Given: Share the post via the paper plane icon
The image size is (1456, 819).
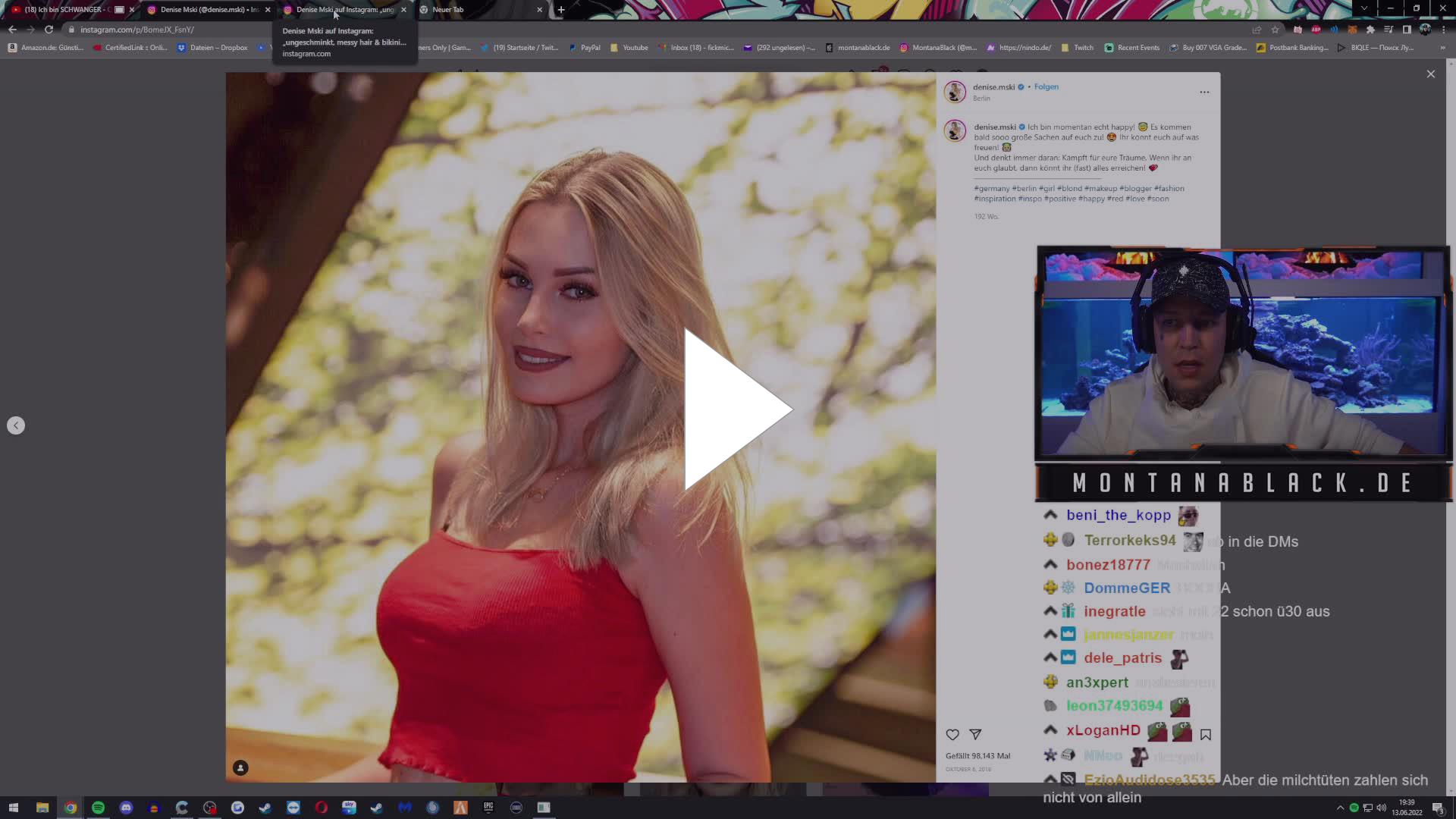Looking at the screenshot, I should [975, 734].
